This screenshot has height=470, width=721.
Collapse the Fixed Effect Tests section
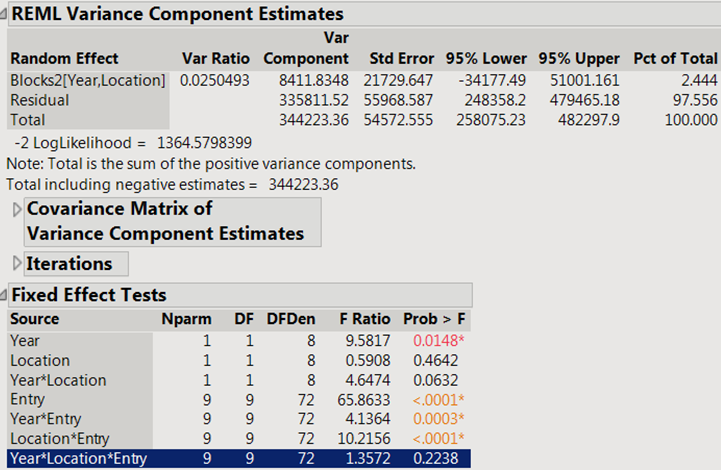tap(6, 296)
